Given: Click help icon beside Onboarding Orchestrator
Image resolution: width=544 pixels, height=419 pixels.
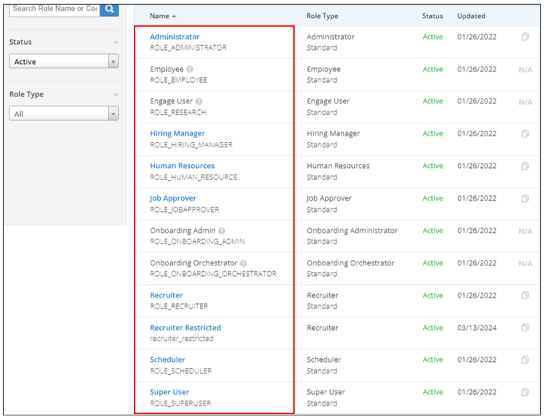Looking at the screenshot, I should [x=244, y=263].
